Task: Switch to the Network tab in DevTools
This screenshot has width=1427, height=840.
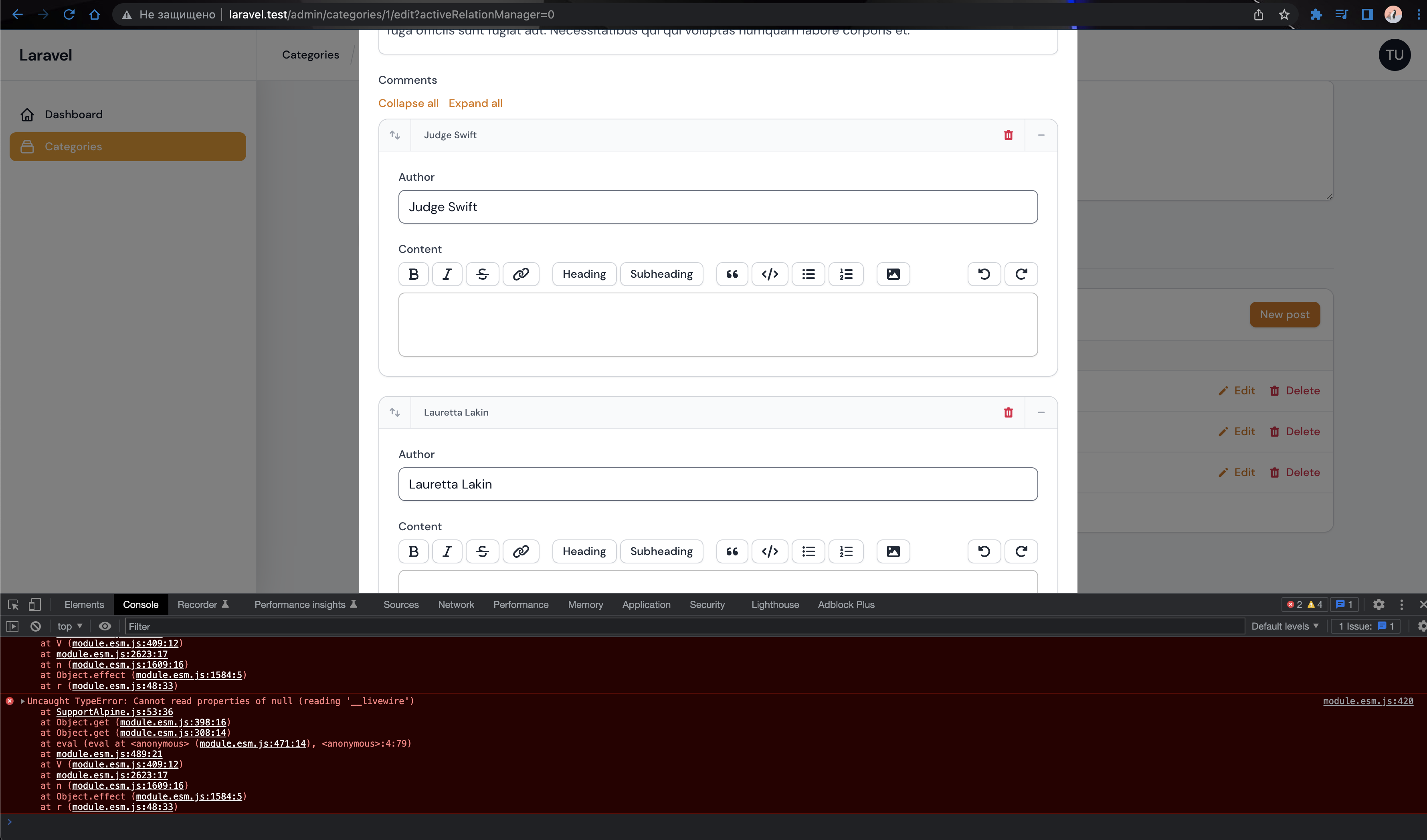Action: tap(456, 604)
